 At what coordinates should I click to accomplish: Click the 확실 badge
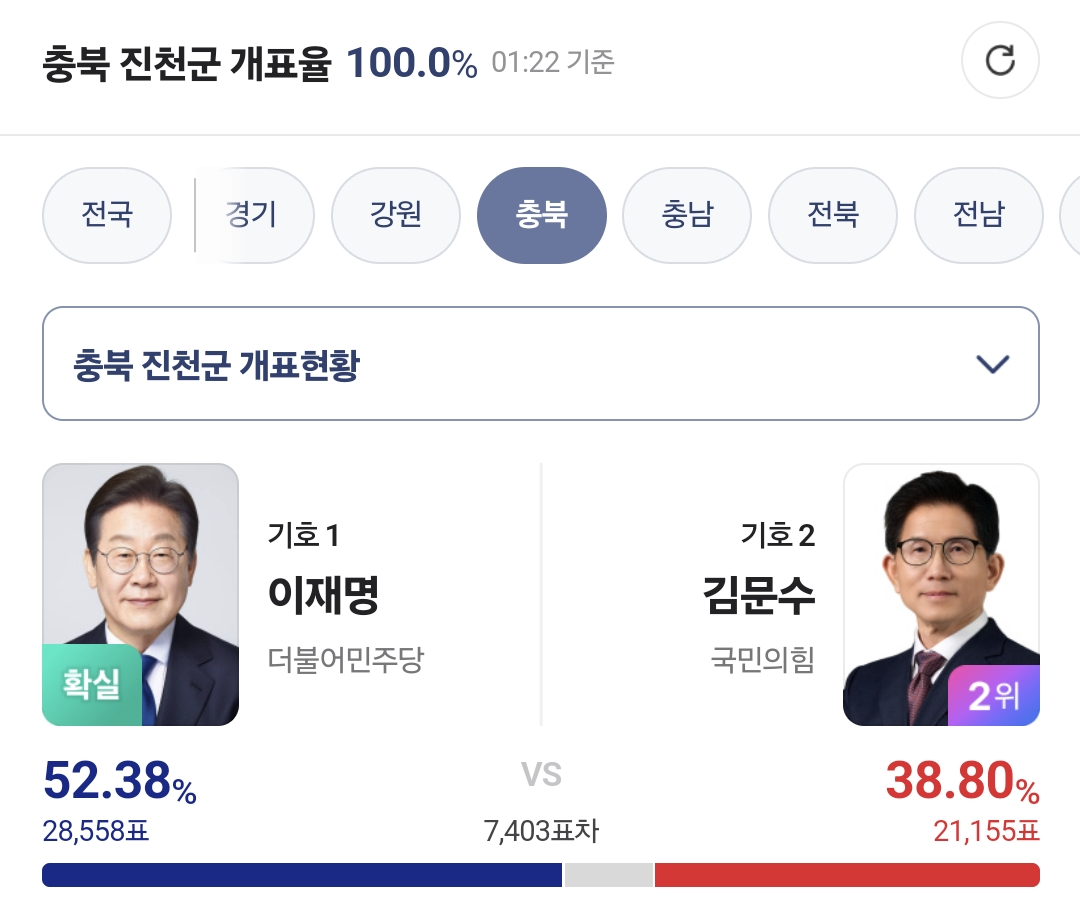(92, 685)
